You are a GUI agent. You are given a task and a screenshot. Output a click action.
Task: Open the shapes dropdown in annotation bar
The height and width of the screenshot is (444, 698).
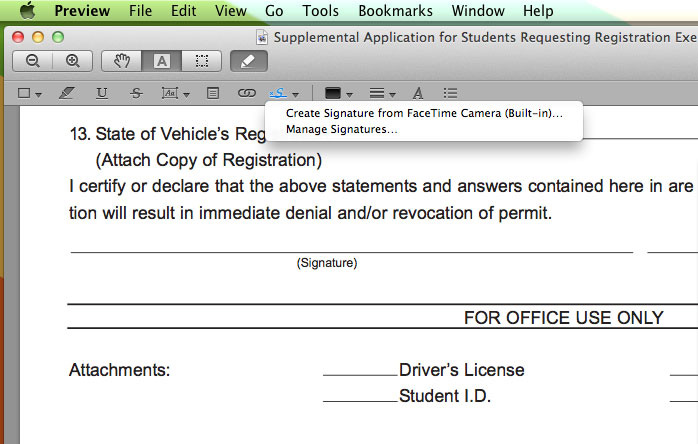(29, 93)
